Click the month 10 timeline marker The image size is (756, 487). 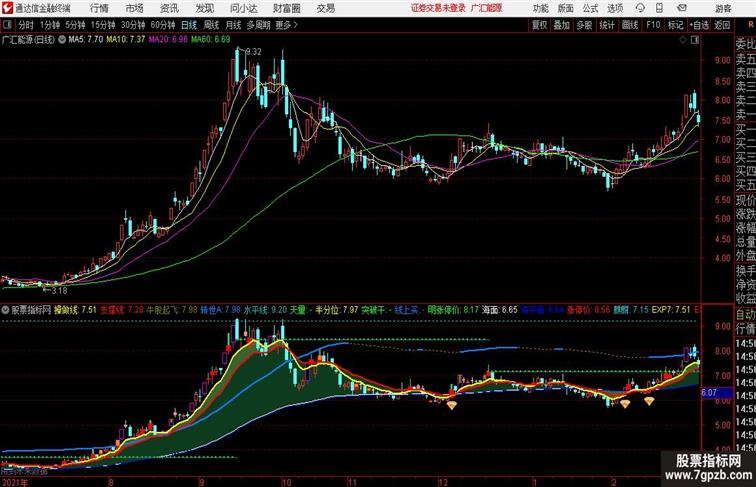[x=286, y=482]
